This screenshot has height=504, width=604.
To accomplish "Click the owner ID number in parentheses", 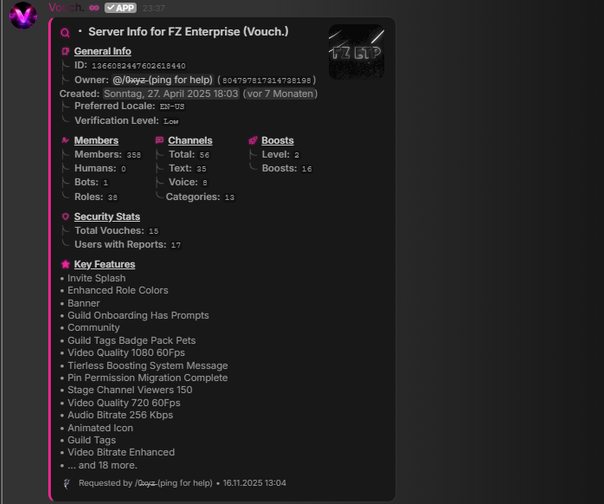I will point(266,80).
